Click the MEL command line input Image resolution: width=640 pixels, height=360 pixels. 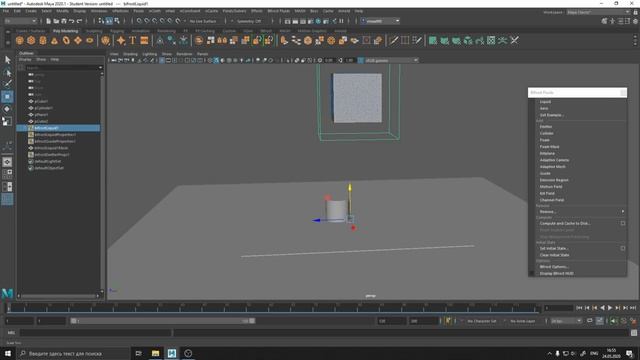[x=96, y=333]
